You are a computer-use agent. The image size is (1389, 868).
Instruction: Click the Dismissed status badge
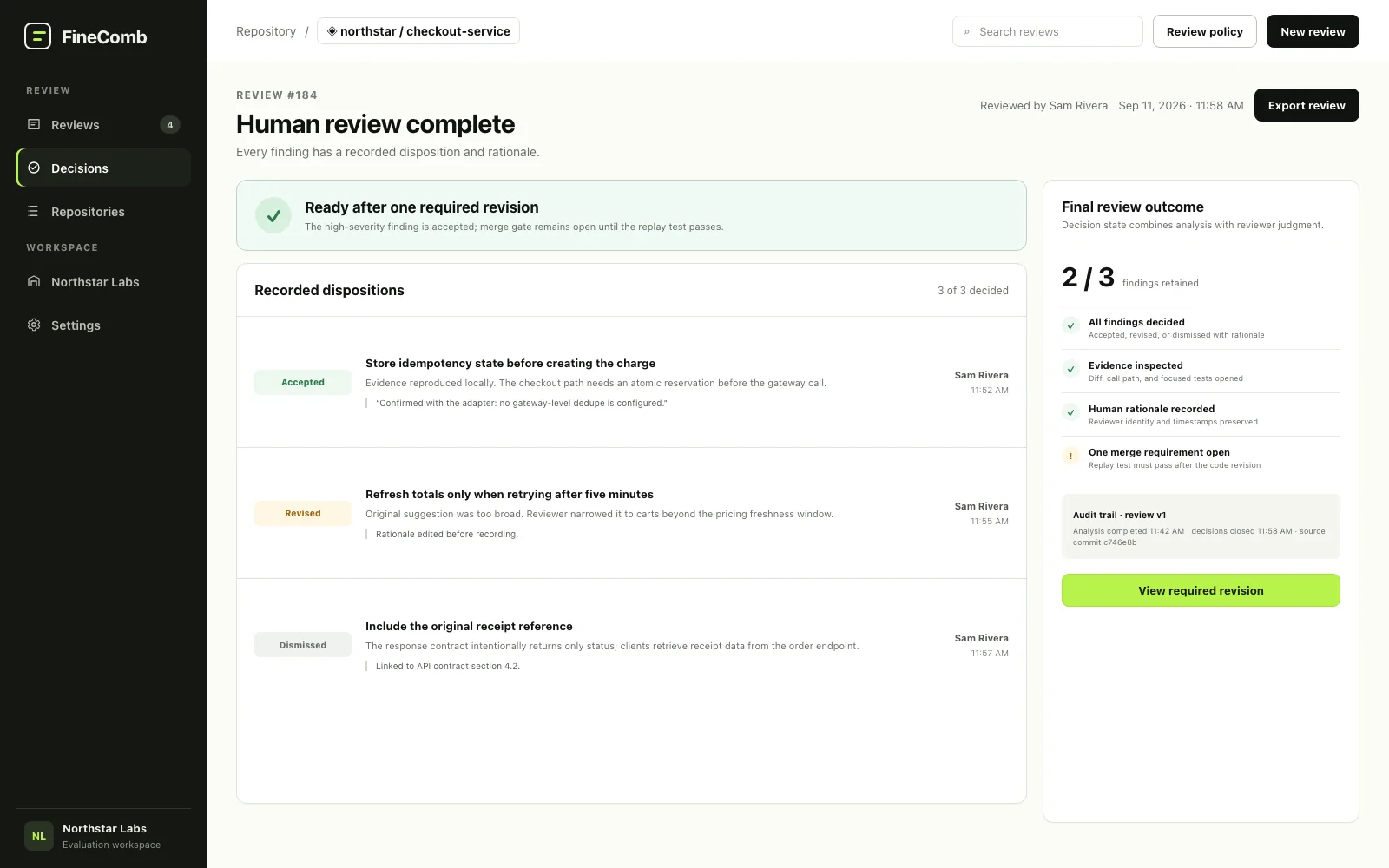[x=303, y=645]
